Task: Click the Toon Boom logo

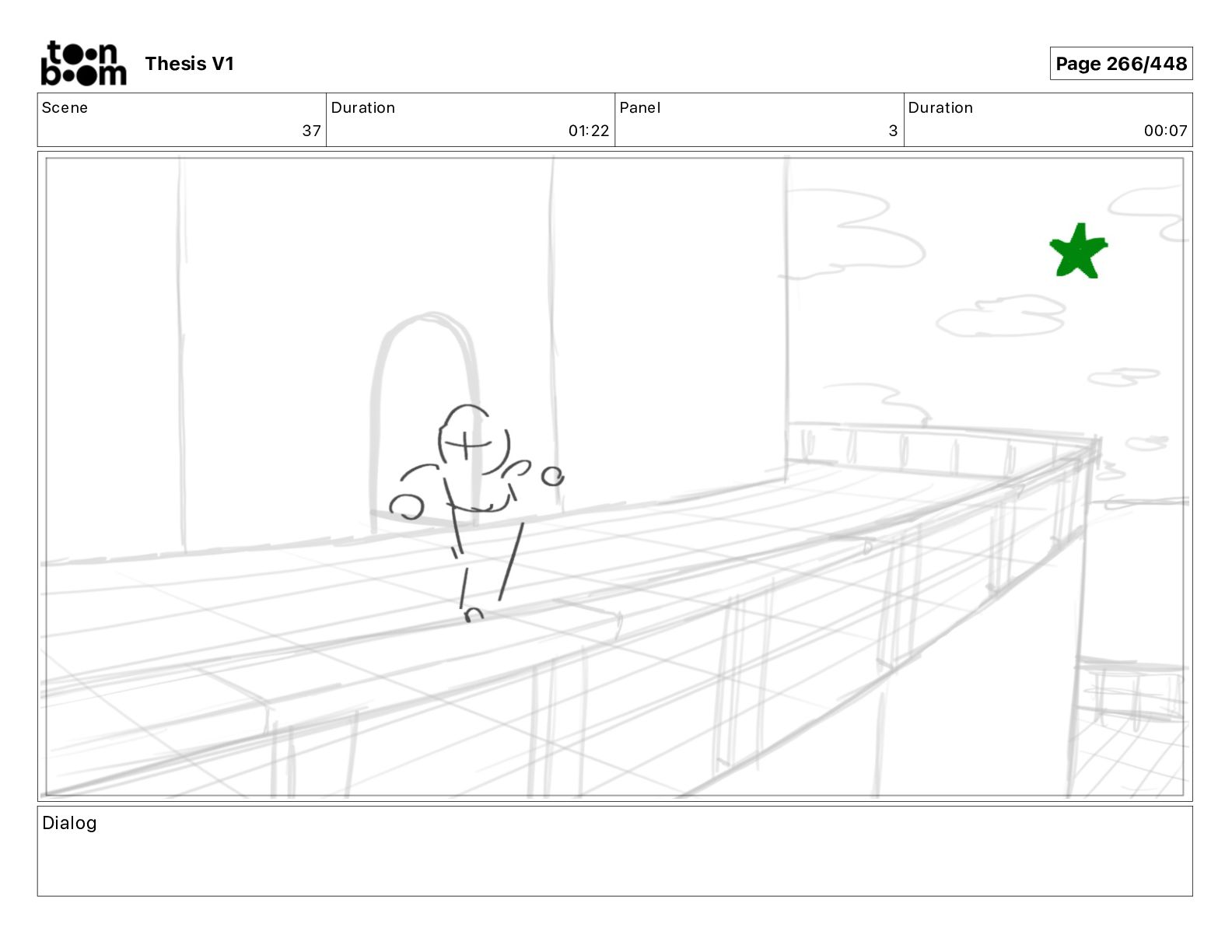Action: (83, 63)
